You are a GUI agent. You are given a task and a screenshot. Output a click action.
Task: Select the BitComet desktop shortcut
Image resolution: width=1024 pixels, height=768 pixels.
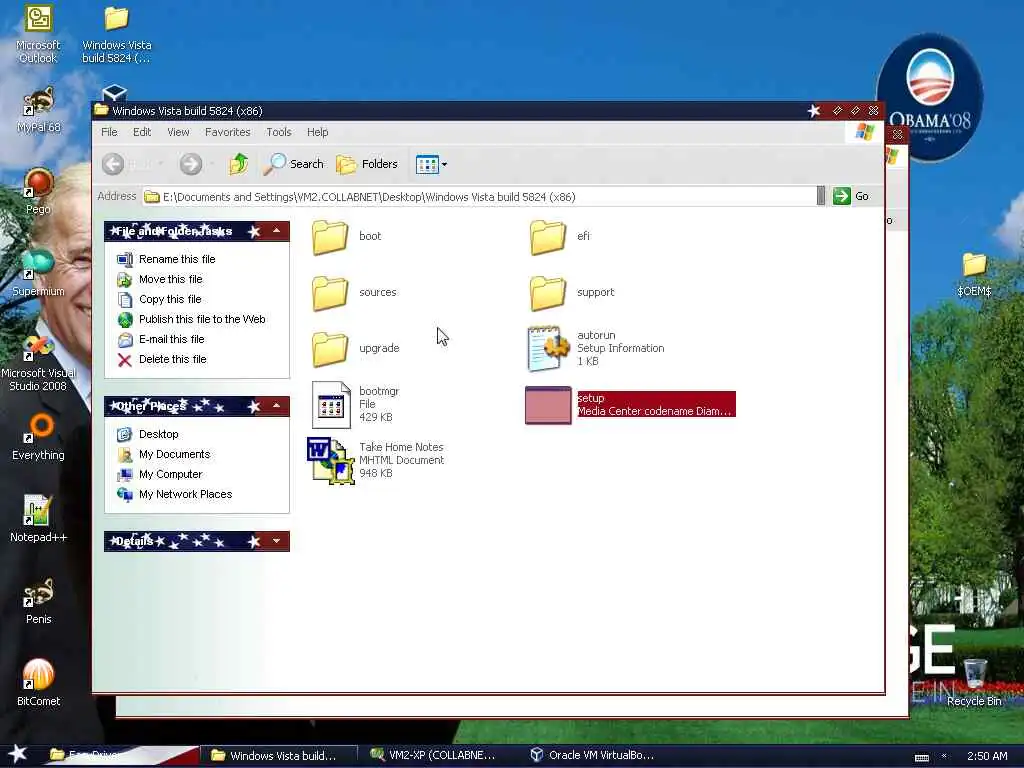point(38,683)
